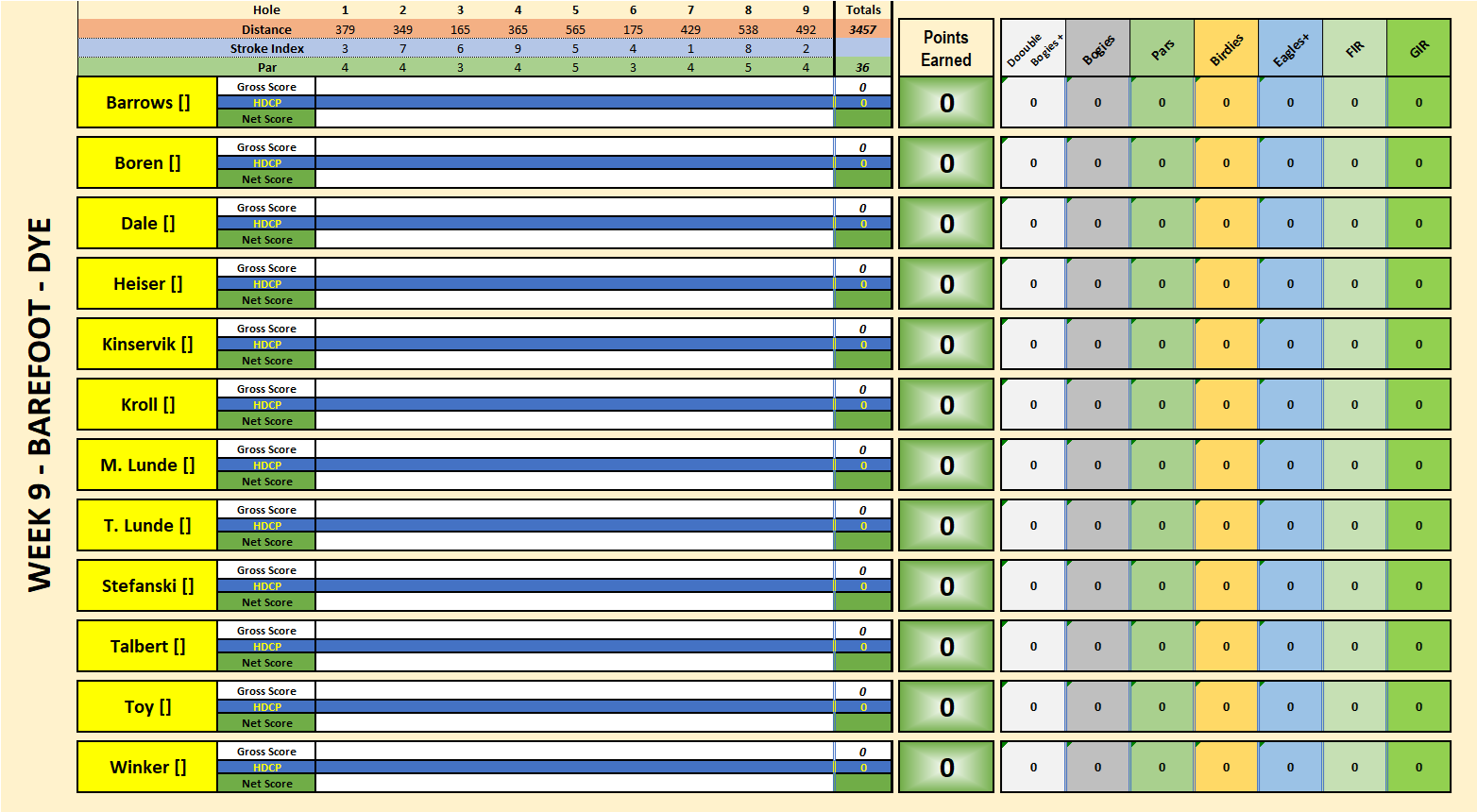Click the hole 5 distance value 565
The height and width of the screenshot is (812, 1477).
pos(575,30)
